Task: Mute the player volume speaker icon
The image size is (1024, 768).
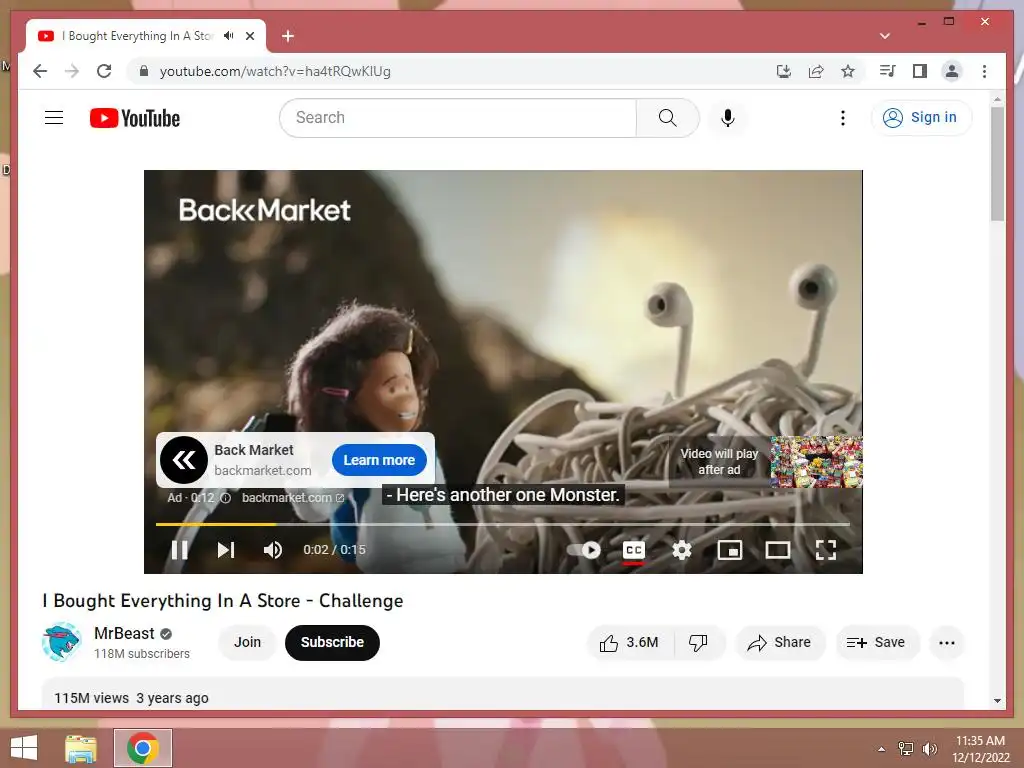Action: (x=273, y=550)
